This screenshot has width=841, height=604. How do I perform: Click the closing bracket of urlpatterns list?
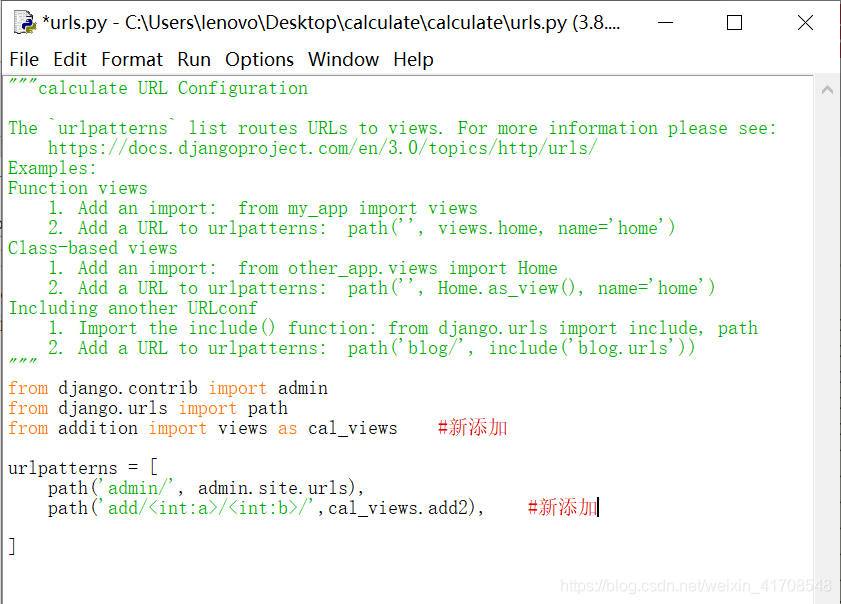pos(12,547)
